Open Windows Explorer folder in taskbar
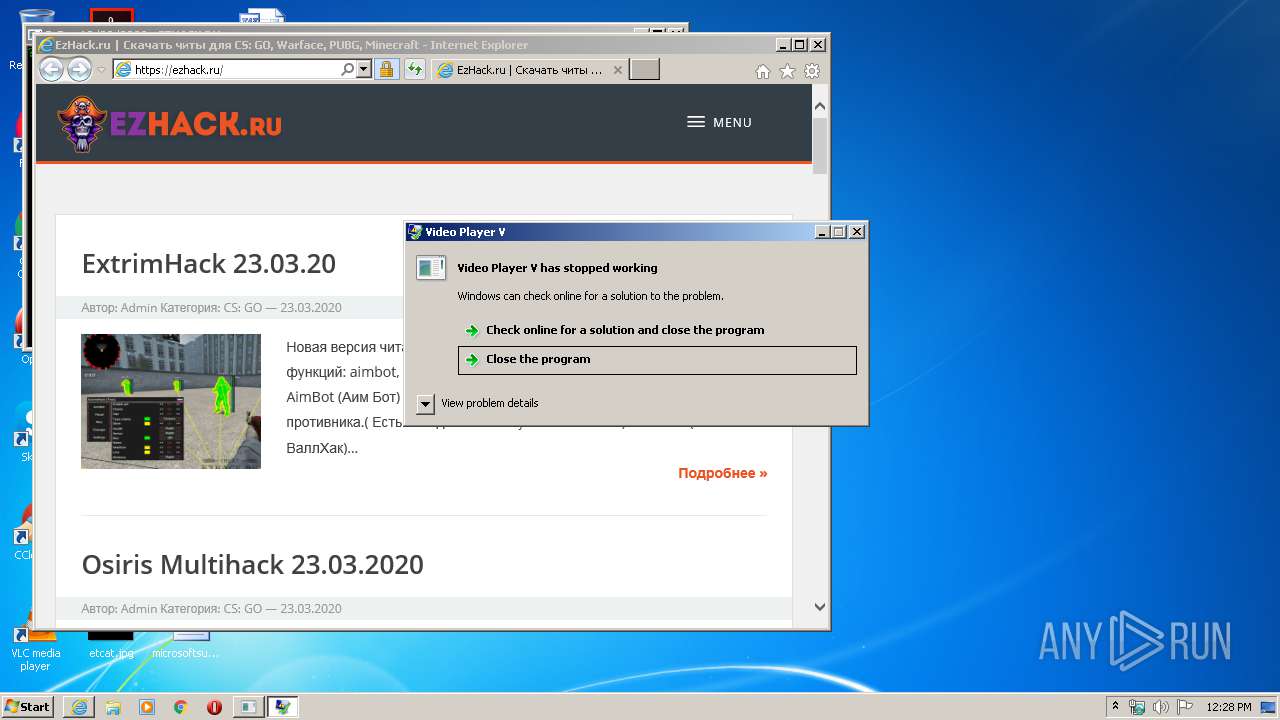The image size is (1280, 720). [113, 707]
